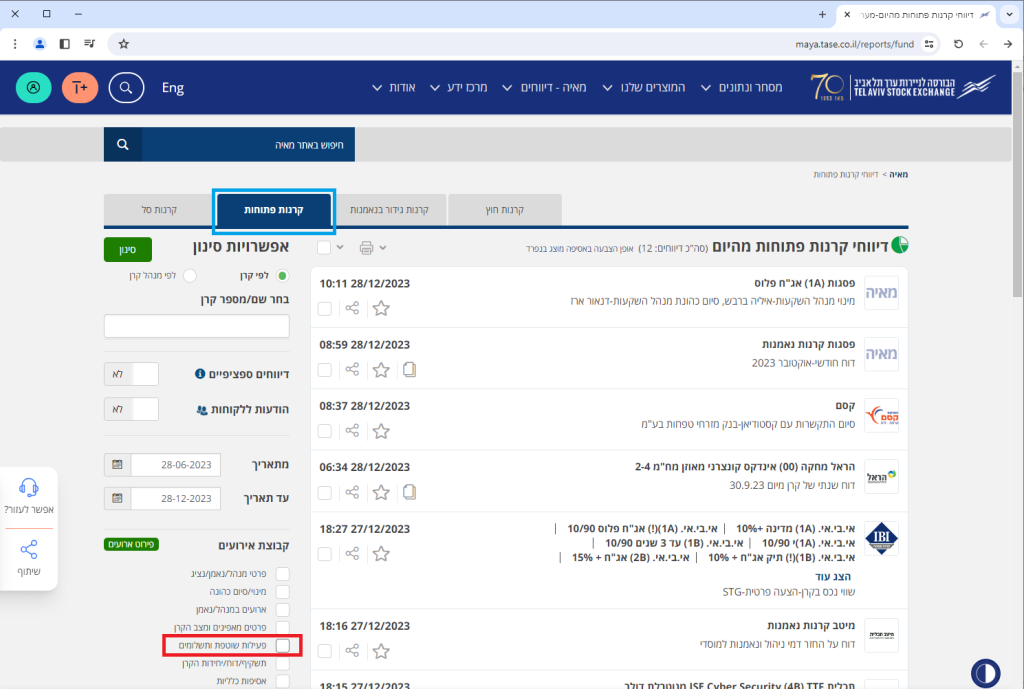Toggle the 'דיווחים ספציפיים' switch
1024x689 pixels.
click(132, 374)
